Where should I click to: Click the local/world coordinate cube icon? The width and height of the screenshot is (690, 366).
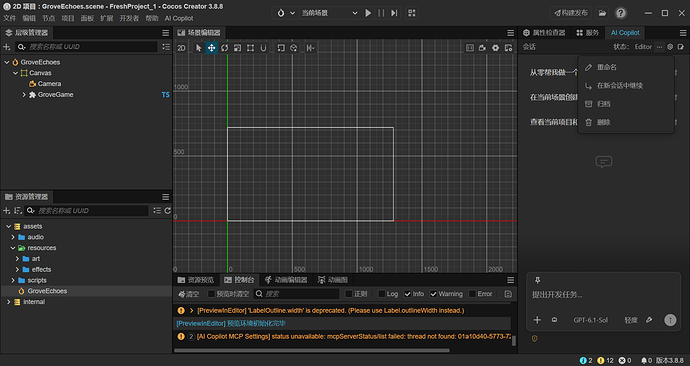tap(294, 48)
